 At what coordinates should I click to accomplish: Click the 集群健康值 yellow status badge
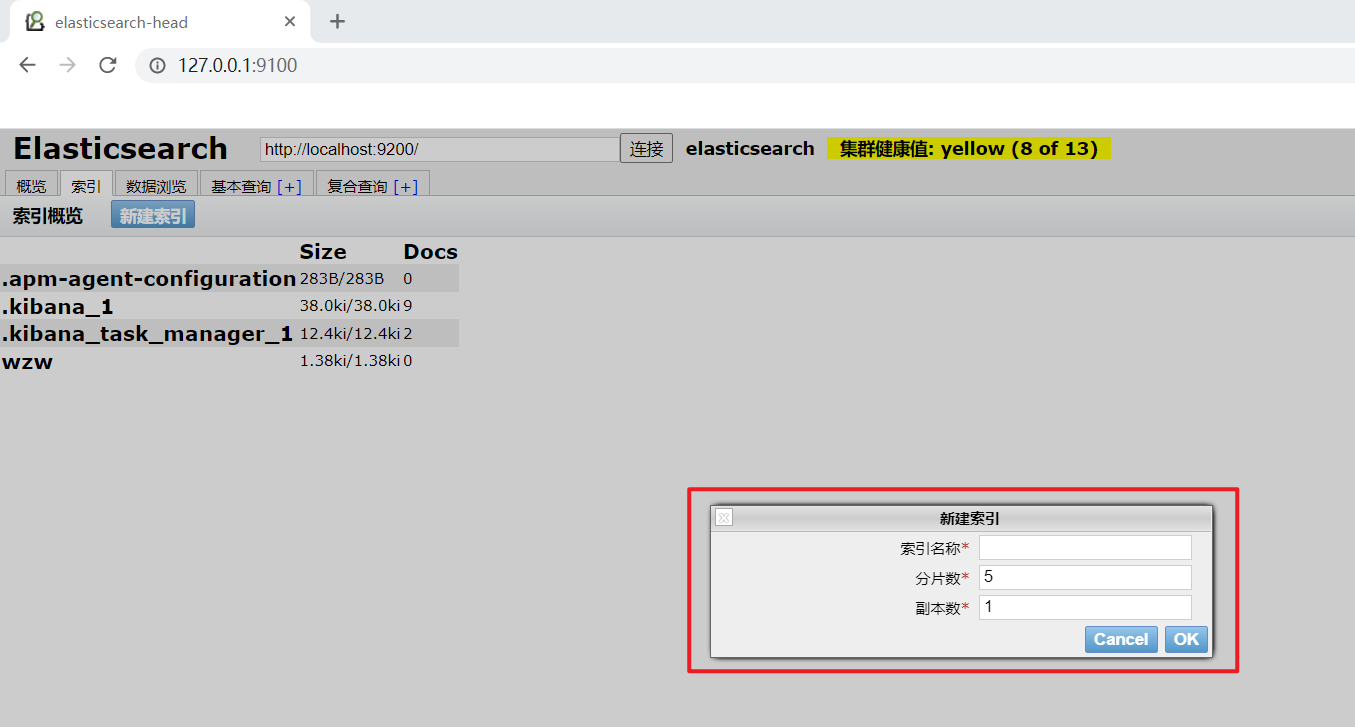(969, 149)
